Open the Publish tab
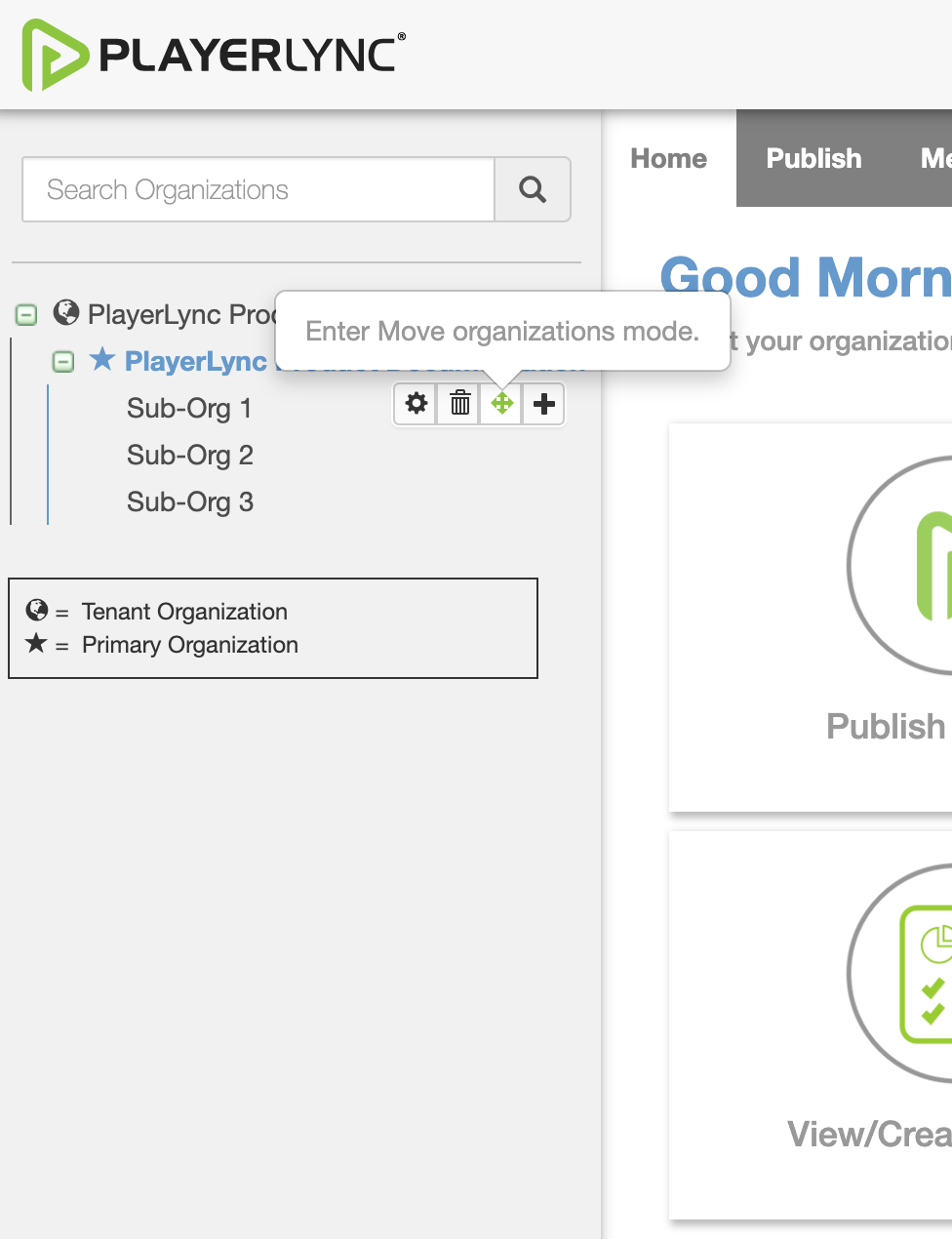Image resolution: width=952 pixels, height=1239 pixels. coord(813,158)
